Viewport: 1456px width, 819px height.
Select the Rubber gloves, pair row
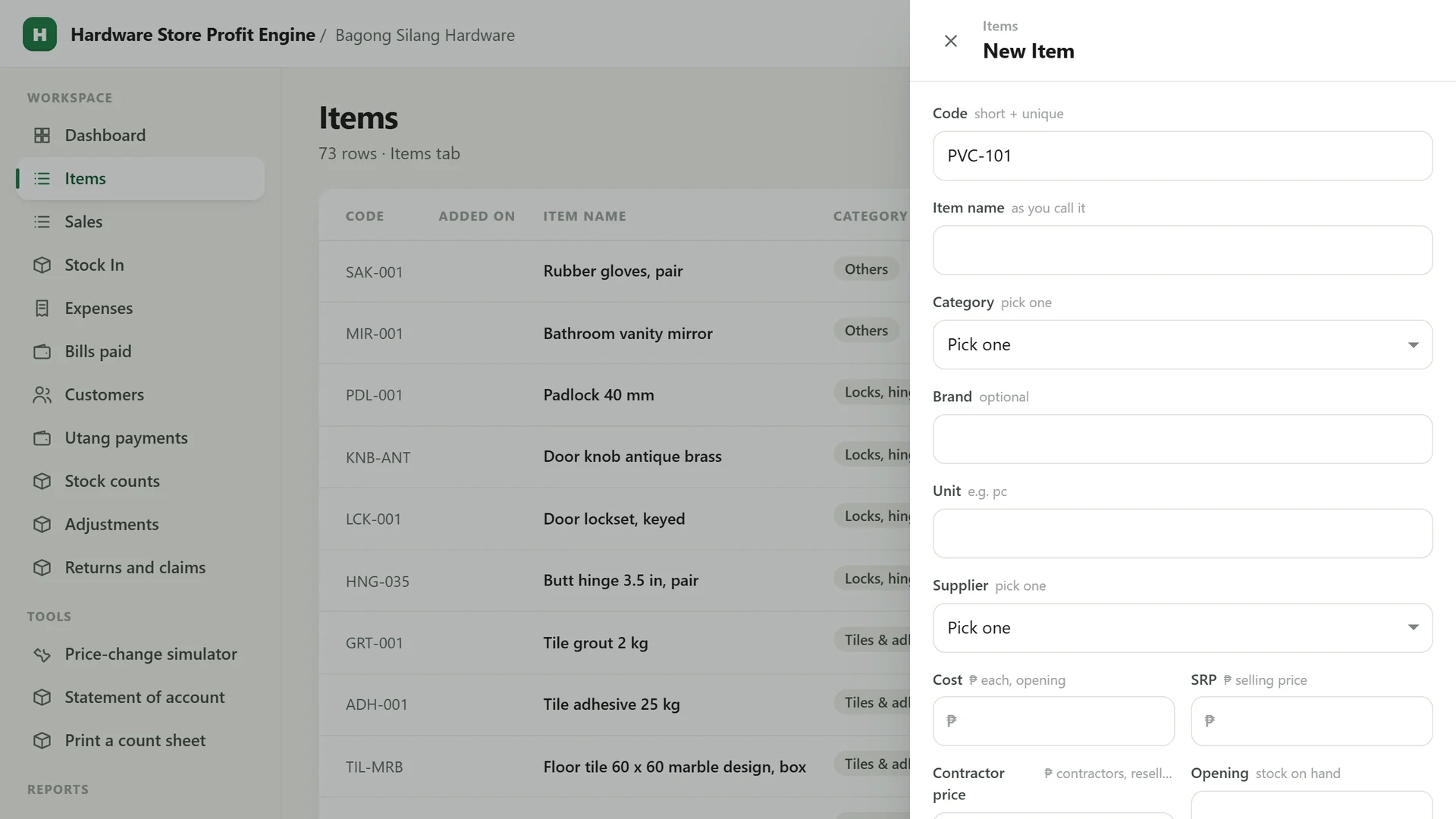[614, 271]
